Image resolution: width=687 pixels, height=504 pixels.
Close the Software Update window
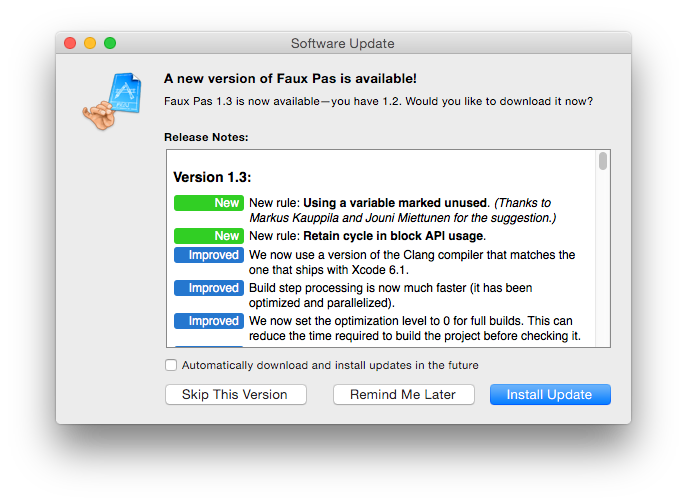click(70, 43)
